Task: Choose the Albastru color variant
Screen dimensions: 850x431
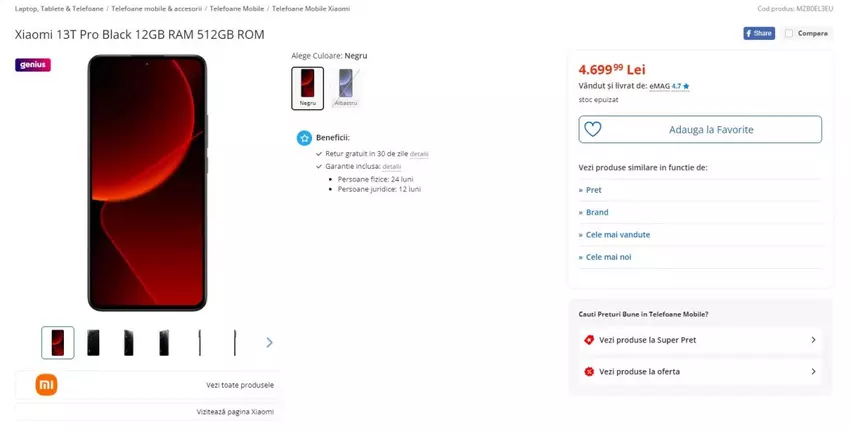Action: click(345, 87)
